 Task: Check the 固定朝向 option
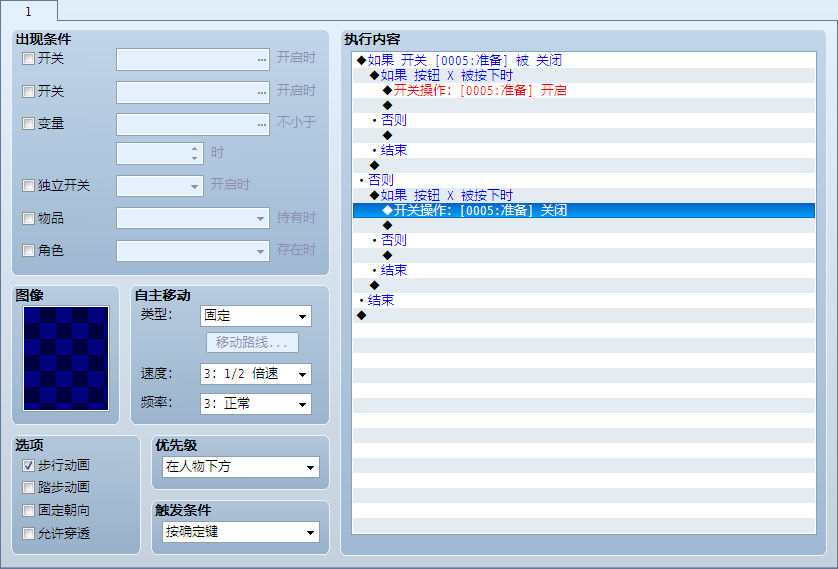pos(28,510)
